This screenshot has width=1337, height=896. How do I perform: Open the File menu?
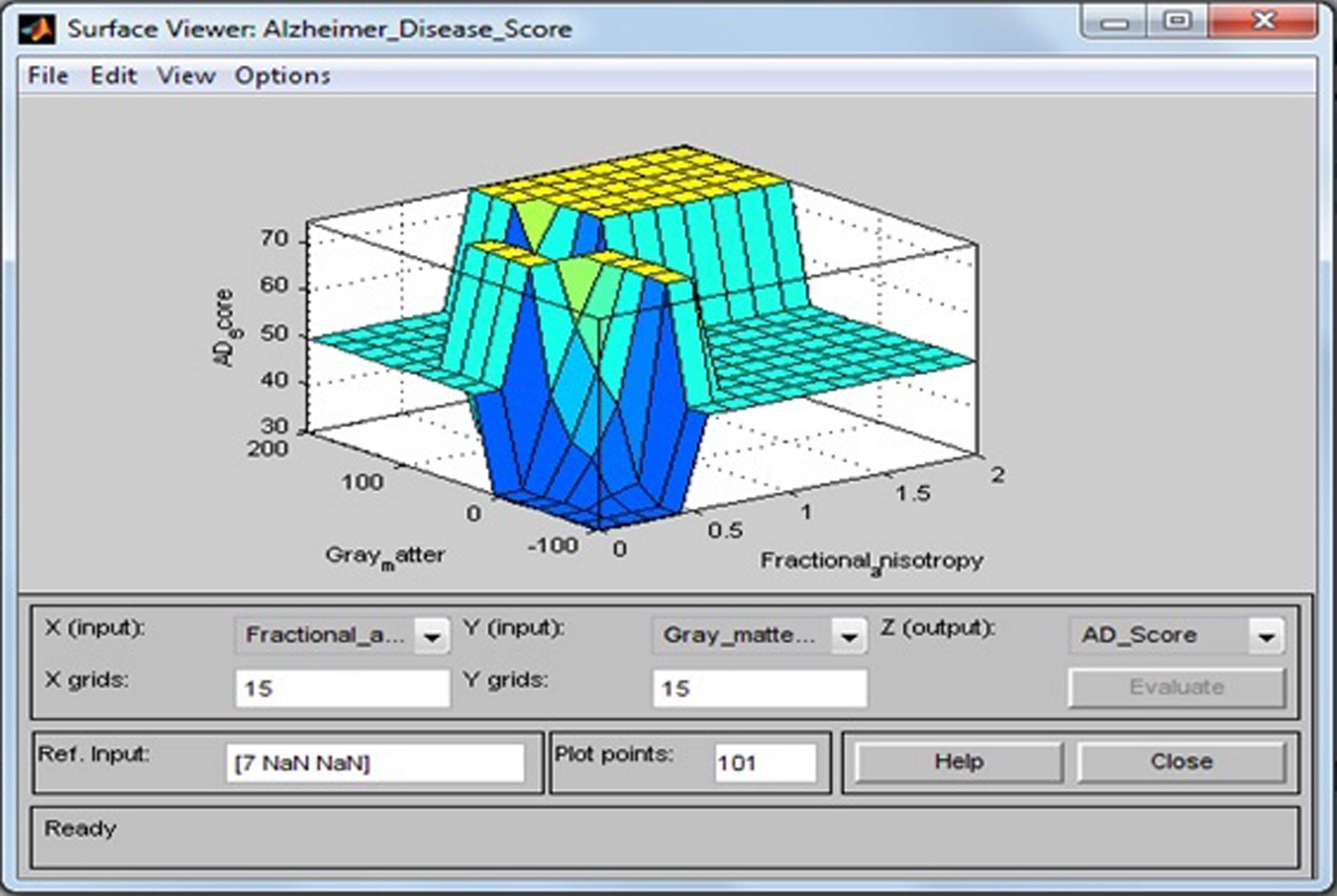48,76
